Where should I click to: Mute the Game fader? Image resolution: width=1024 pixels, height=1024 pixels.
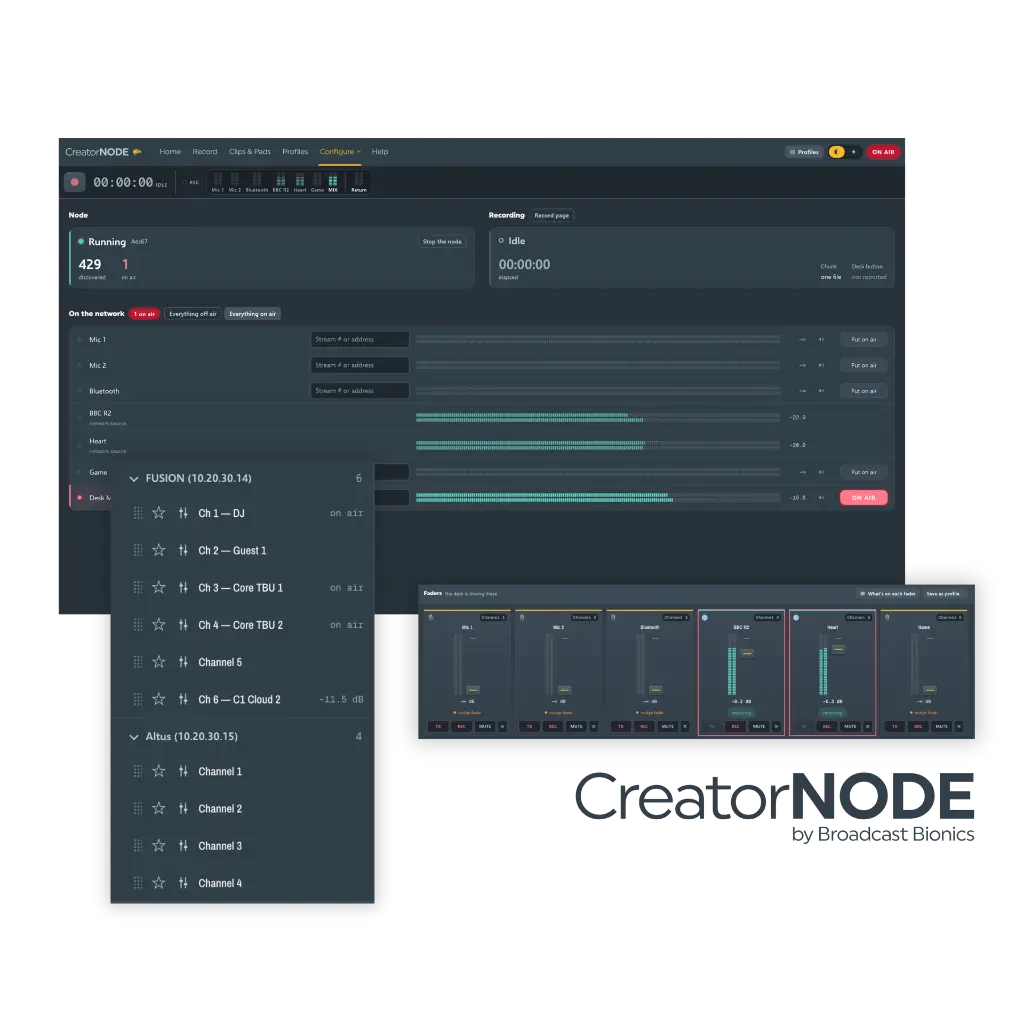coord(942,726)
